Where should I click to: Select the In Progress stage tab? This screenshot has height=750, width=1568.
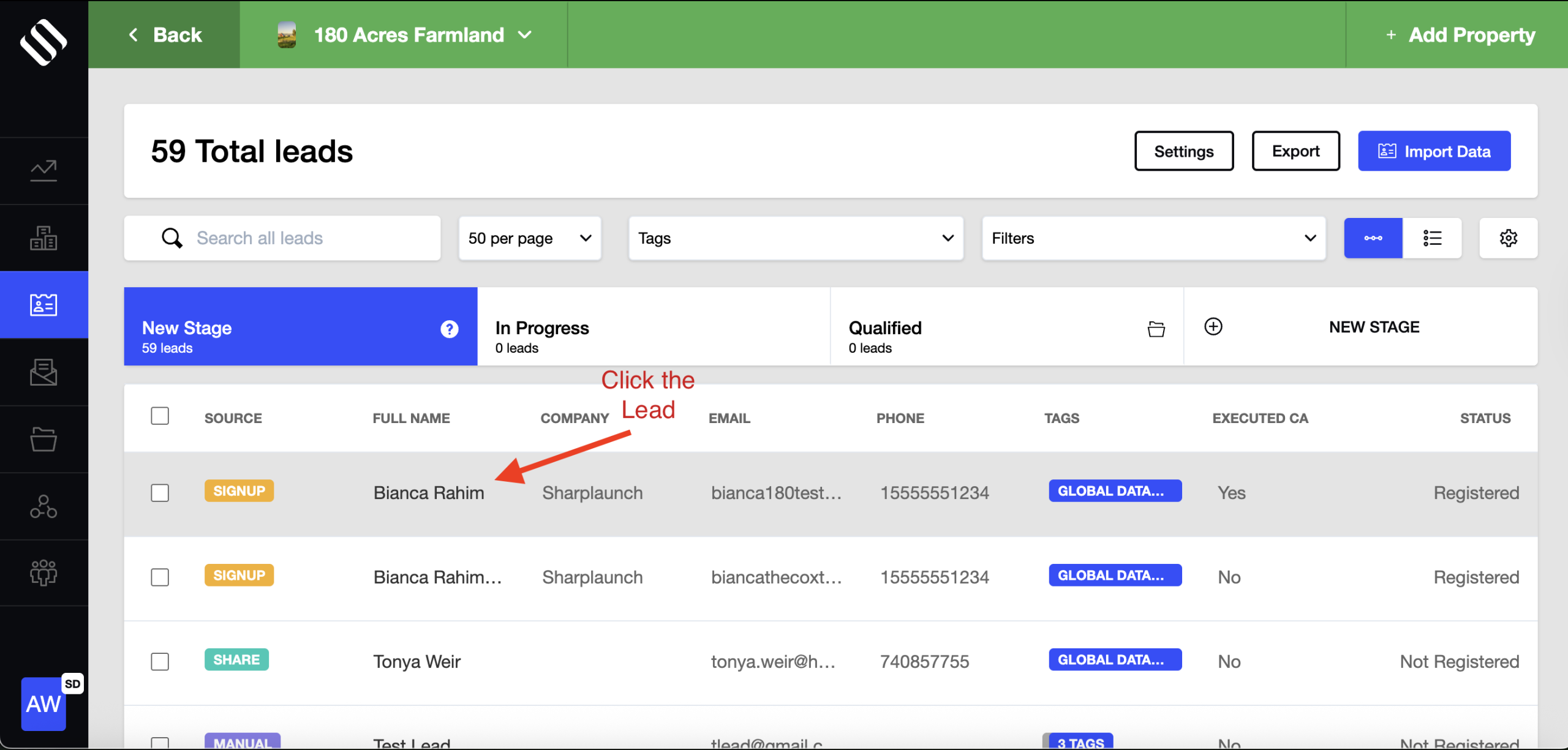(x=654, y=327)
